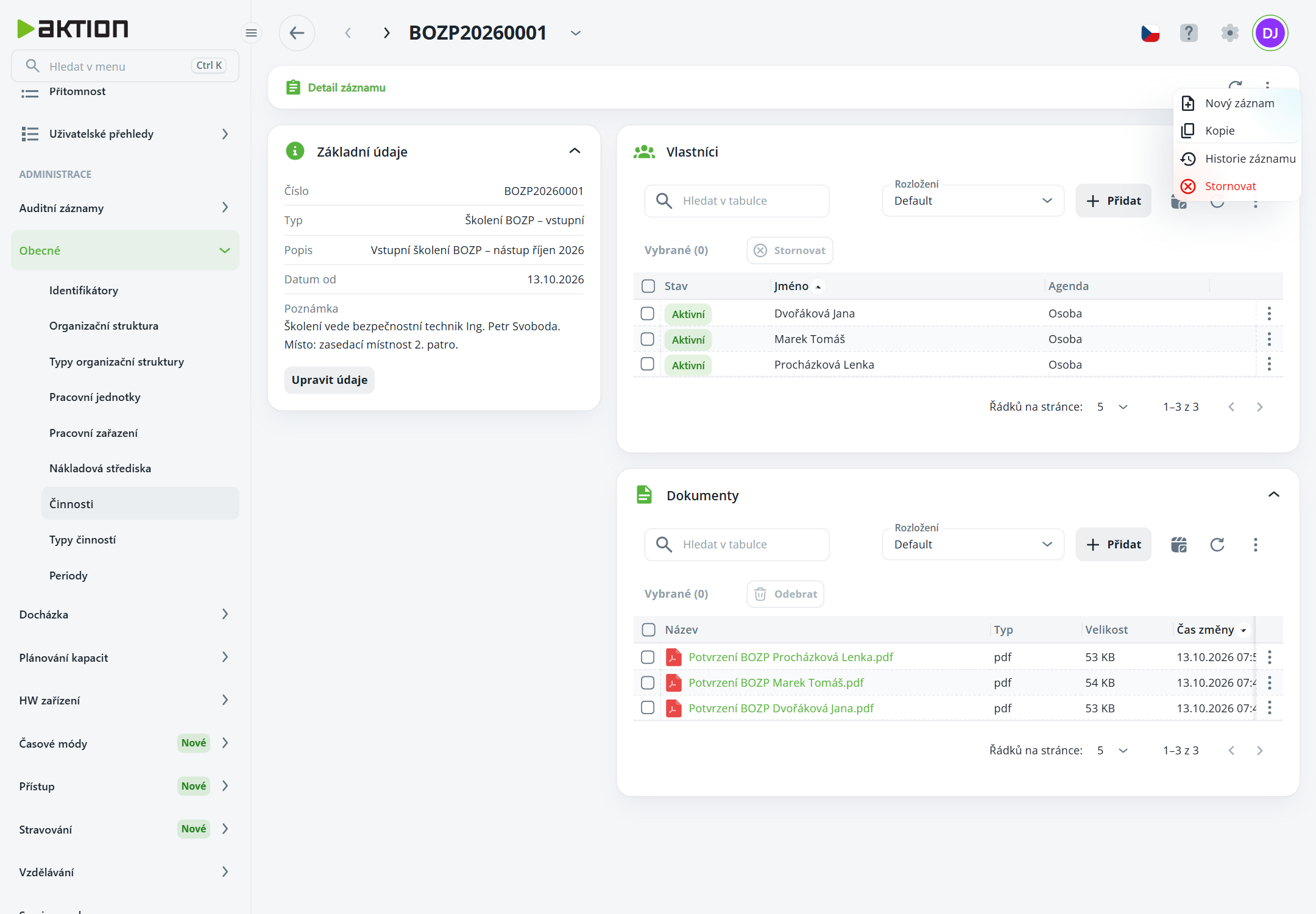
Task: Choose Kopie from the menu
Action: tap(1237, 131)
